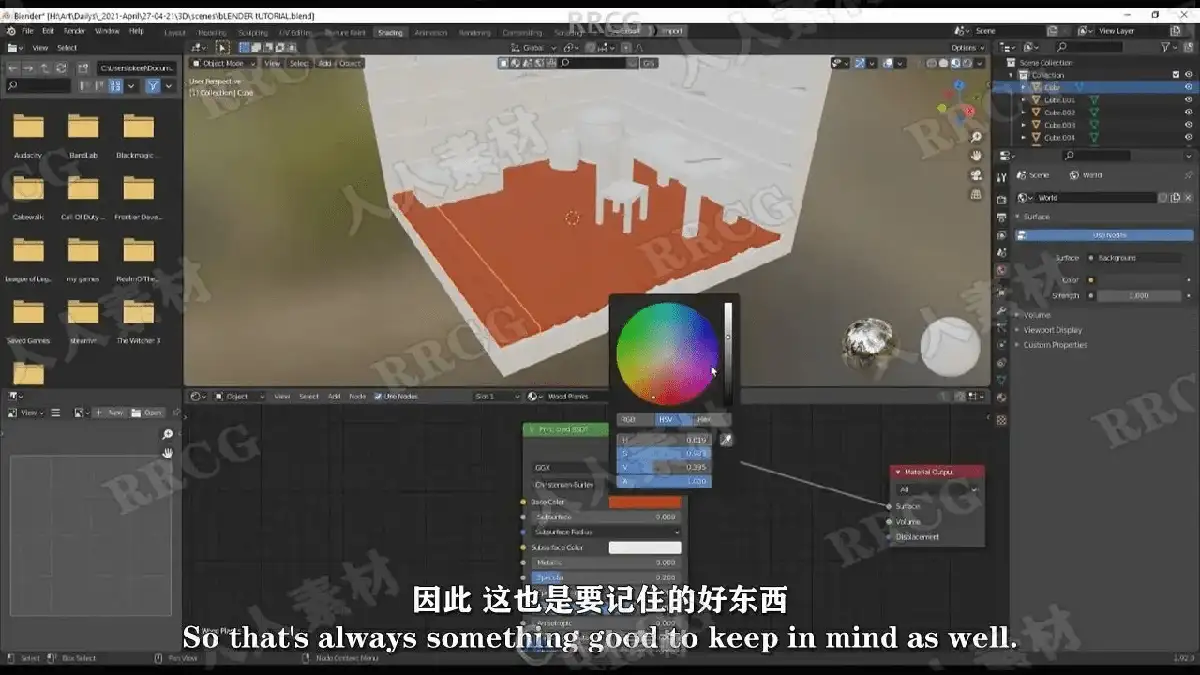Click the zoom viewport magnifier icon

(976, 137)
